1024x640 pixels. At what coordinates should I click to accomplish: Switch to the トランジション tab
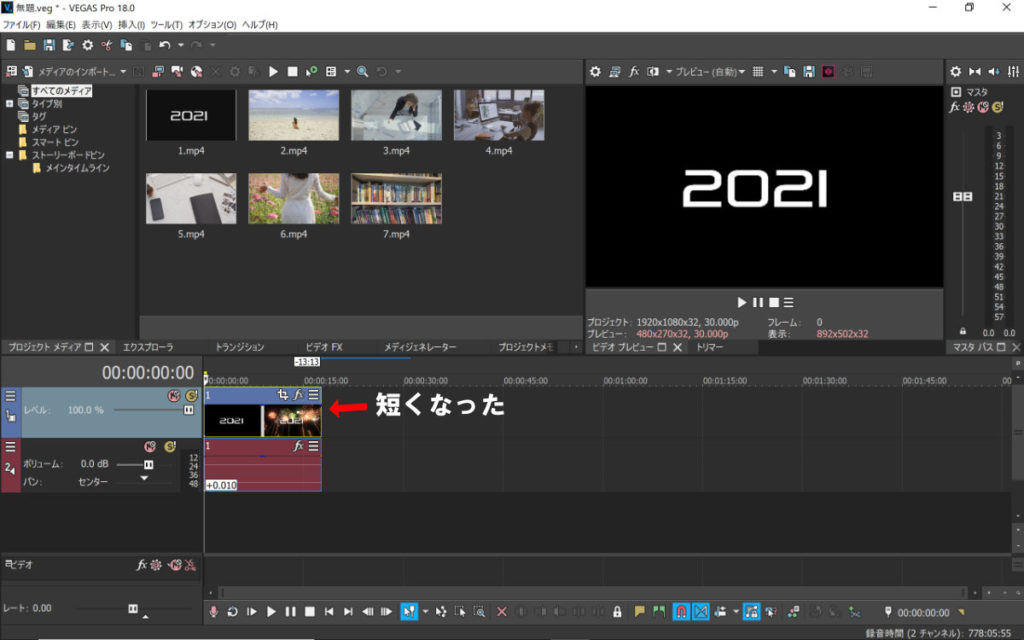(240, 347)
